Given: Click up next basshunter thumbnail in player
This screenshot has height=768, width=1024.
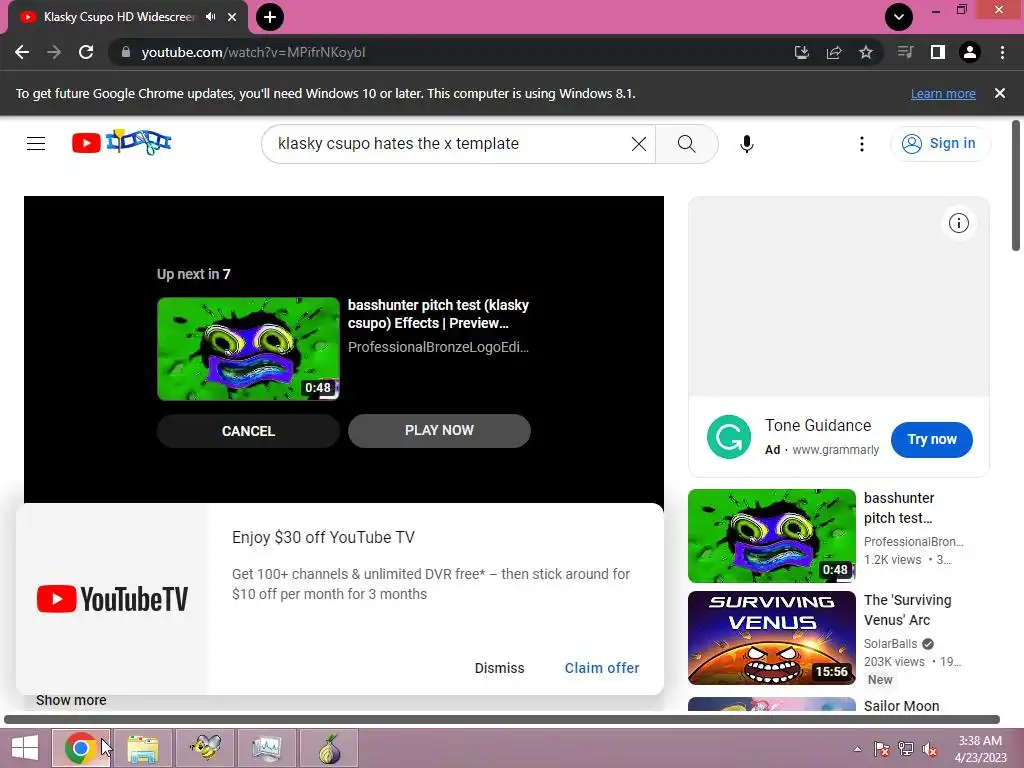Looking at the screenshot, I should pos(248,349).
